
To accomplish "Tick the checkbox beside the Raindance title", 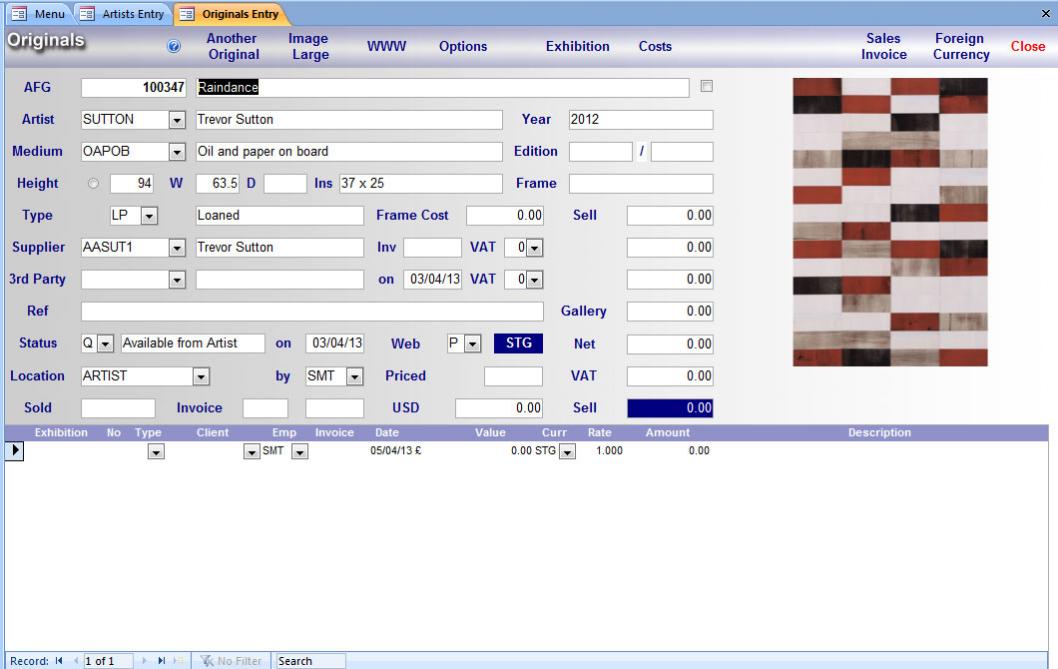I will 707,87.
